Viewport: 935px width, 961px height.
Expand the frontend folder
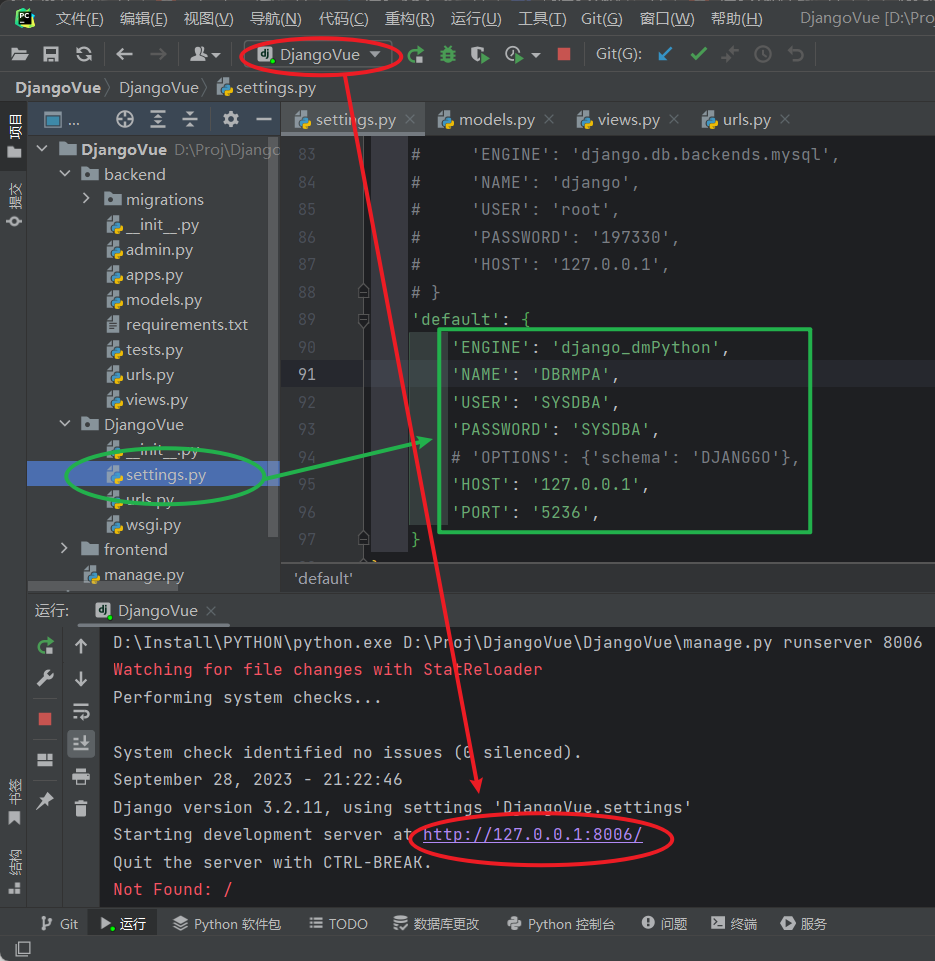[64, 549]
